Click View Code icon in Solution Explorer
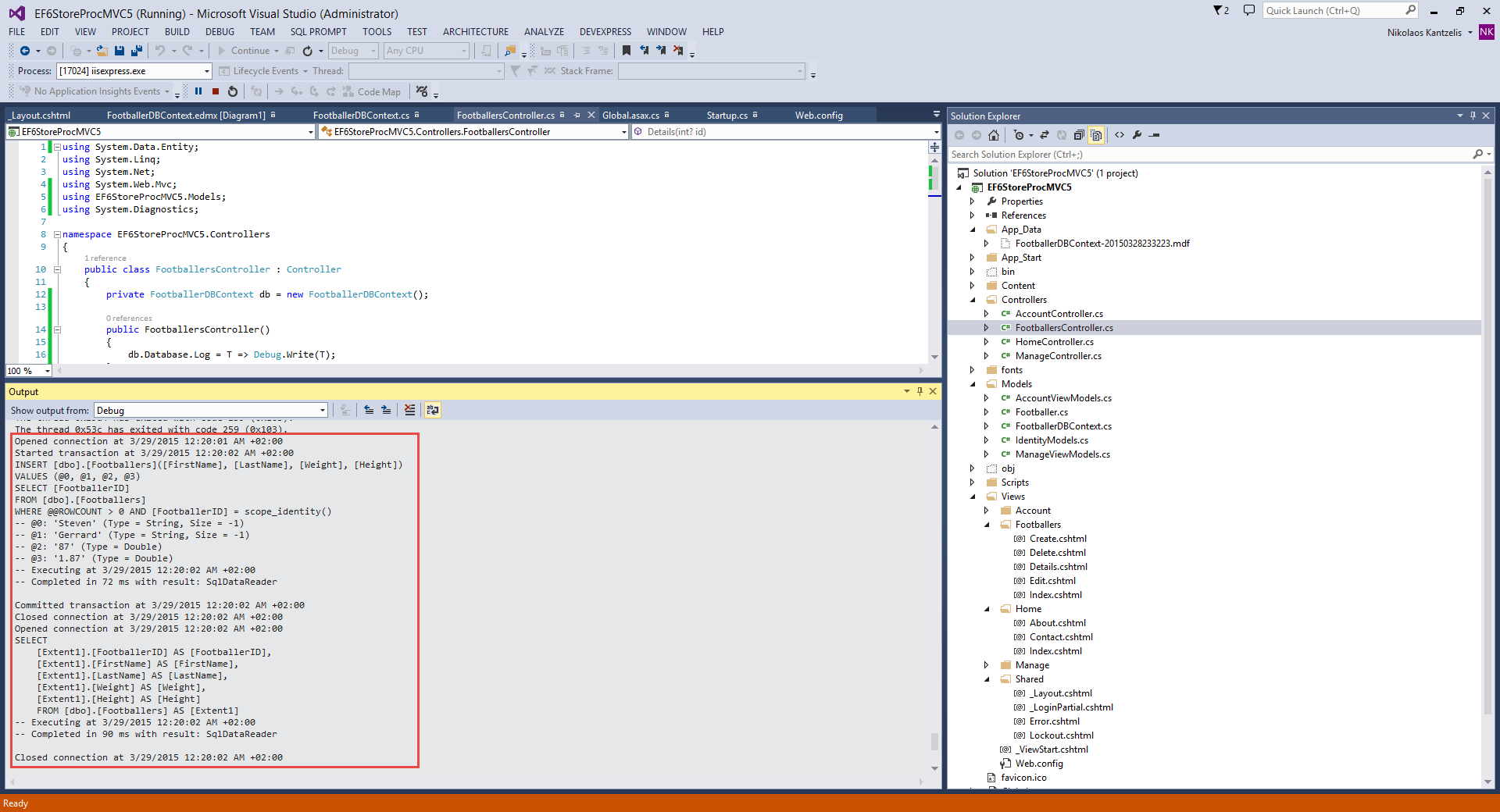The image size is (1500, 812). pyautogui.click(x=1120, y=135)
